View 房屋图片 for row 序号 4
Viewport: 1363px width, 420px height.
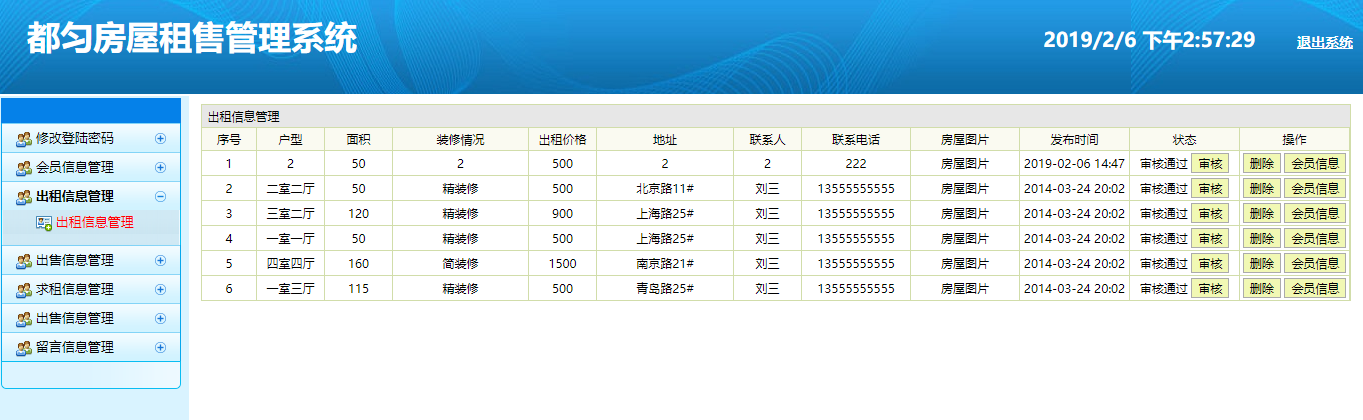(965, 238)
